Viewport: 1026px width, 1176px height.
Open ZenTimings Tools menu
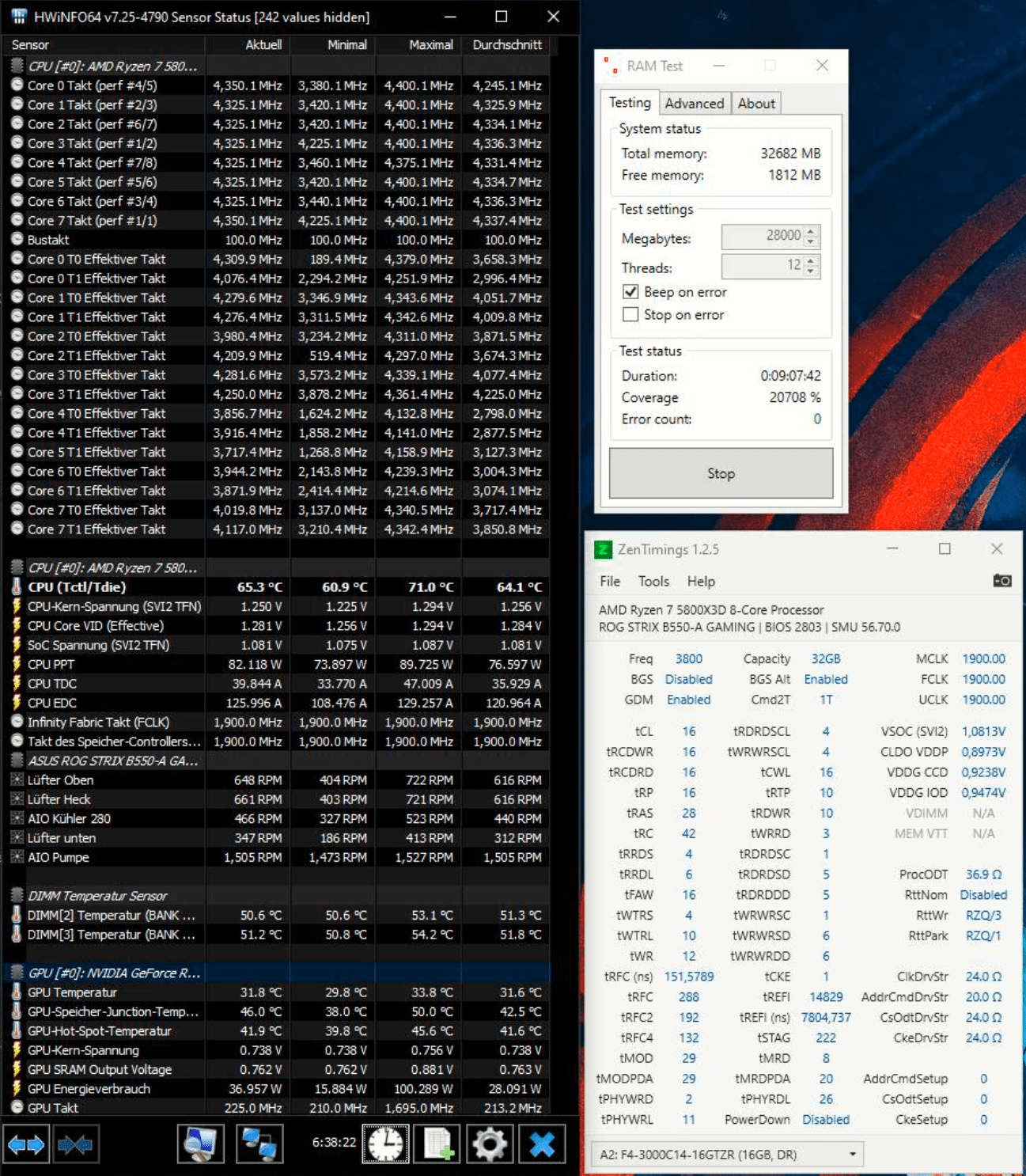653,582
